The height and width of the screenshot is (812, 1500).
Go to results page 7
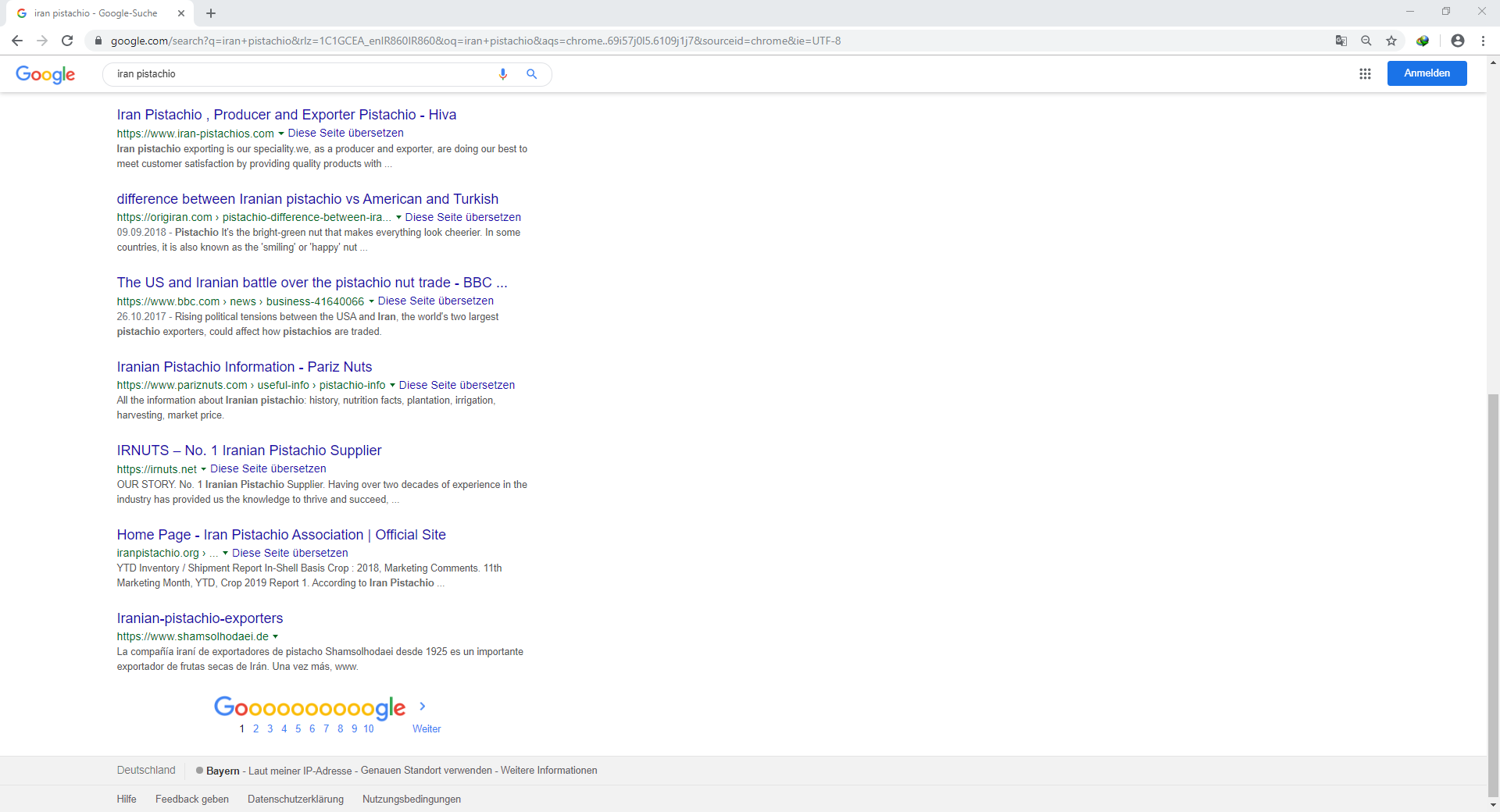(x=326, y=728)
